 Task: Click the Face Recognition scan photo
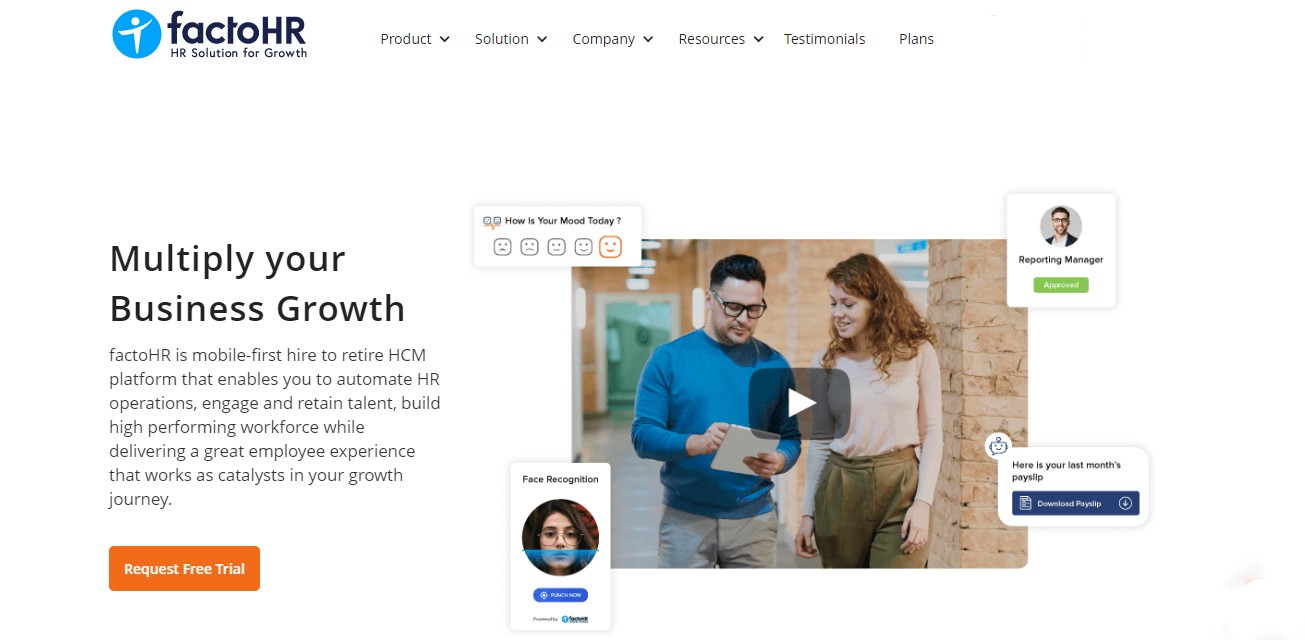pos(560,536)
